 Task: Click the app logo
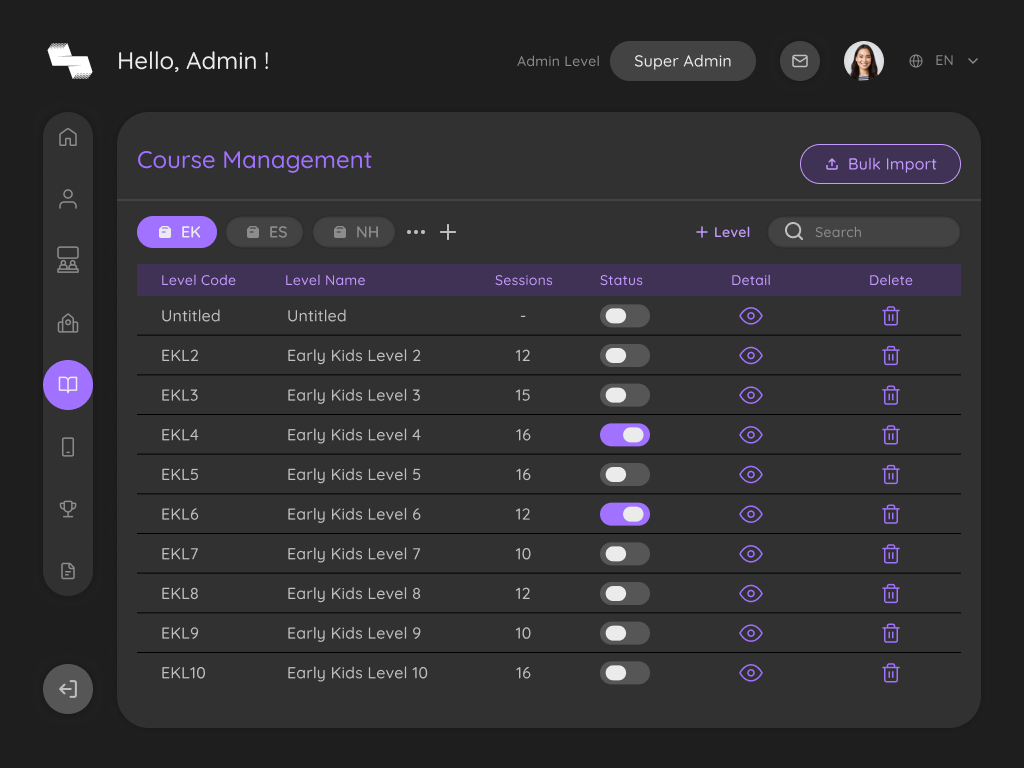click(x=70, y=61)
